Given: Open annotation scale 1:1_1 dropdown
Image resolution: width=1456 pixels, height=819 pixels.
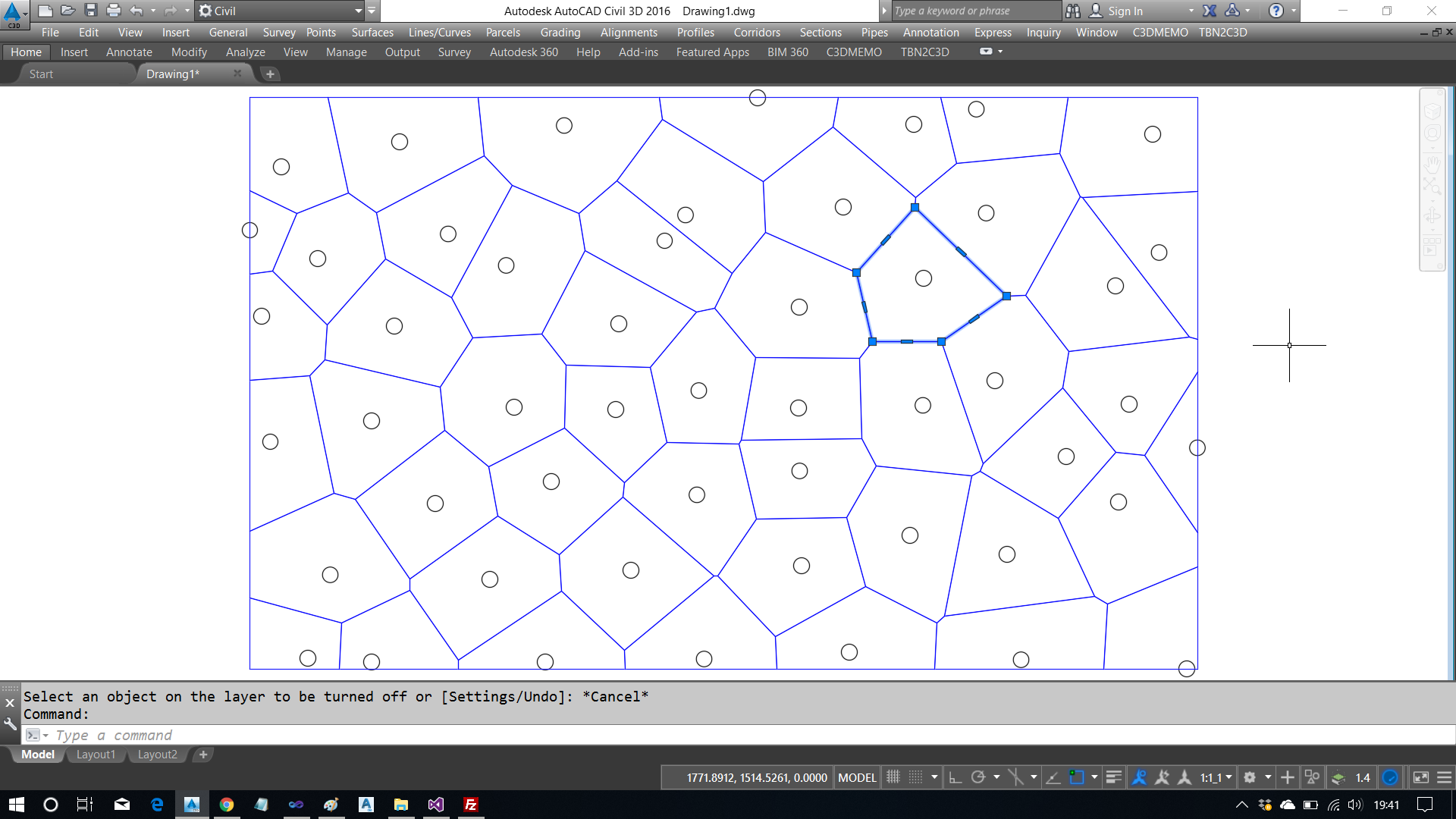Looking at the screenshot, I should pos(1216,777).
